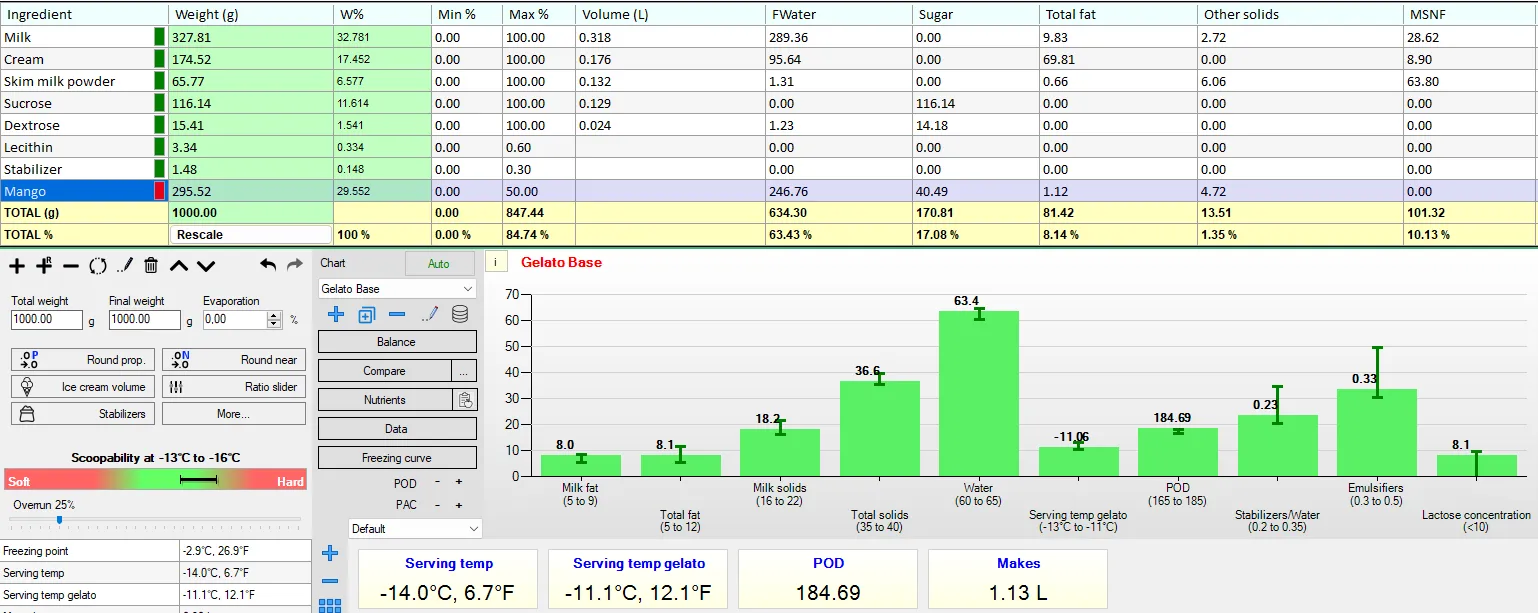Viewport: 1538px width, 613px height.
Task: Open the Default dropdown below PAC
Action: (415, 528)
